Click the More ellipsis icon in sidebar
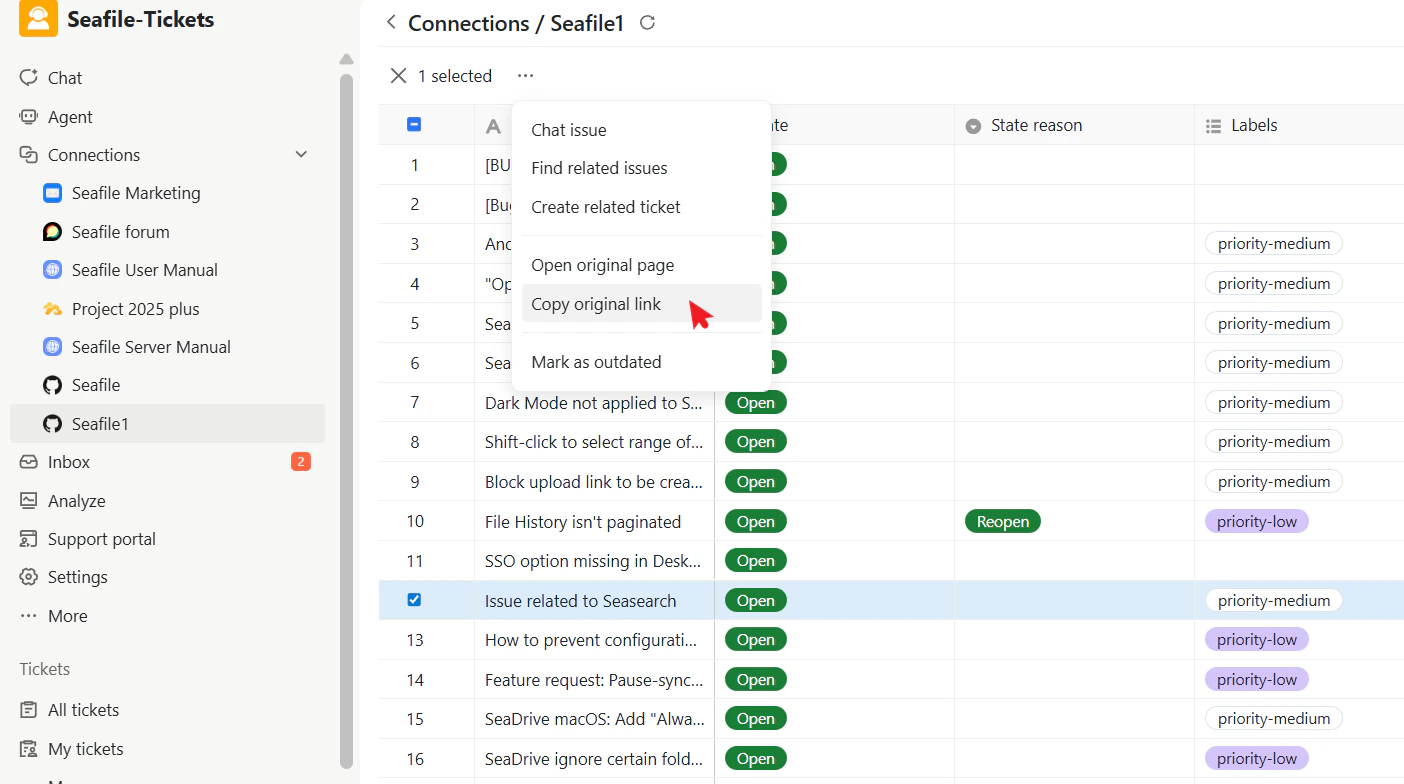 pyautogui.click(x=28, y=616)
